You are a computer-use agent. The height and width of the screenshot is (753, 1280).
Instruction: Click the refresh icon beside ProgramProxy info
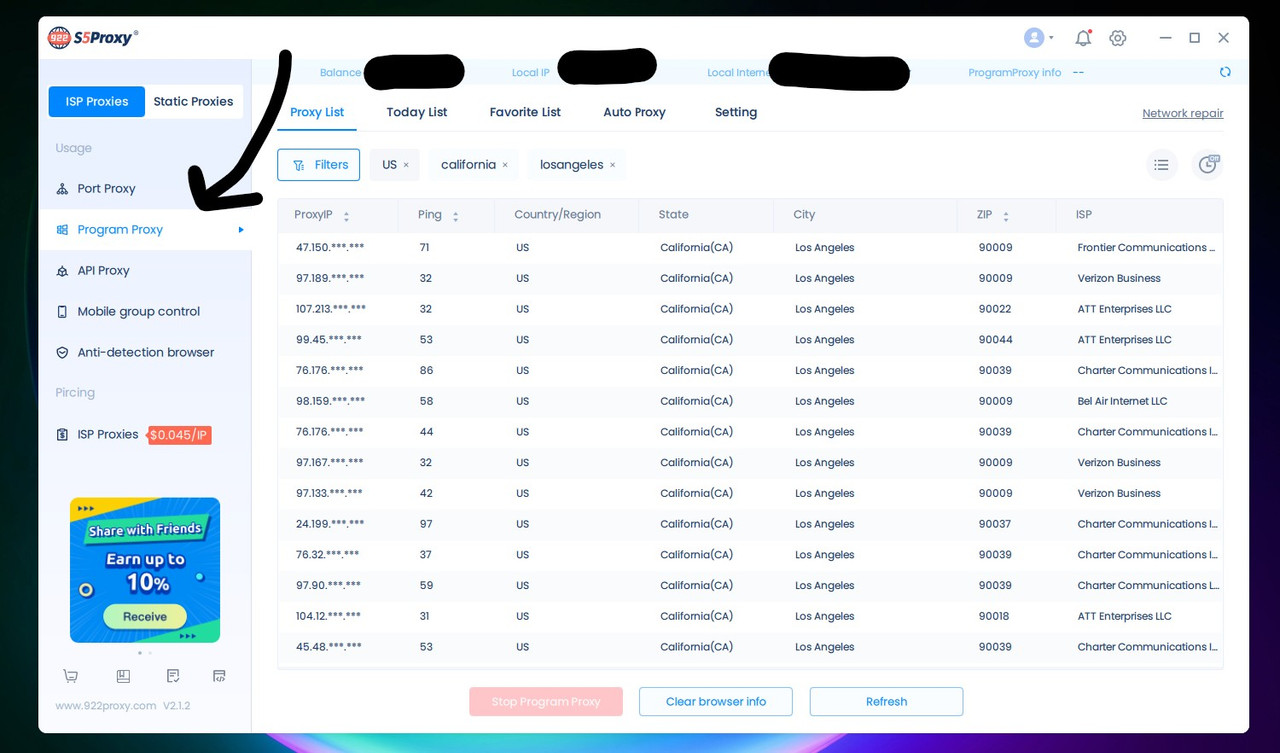tap(1225, 72)
